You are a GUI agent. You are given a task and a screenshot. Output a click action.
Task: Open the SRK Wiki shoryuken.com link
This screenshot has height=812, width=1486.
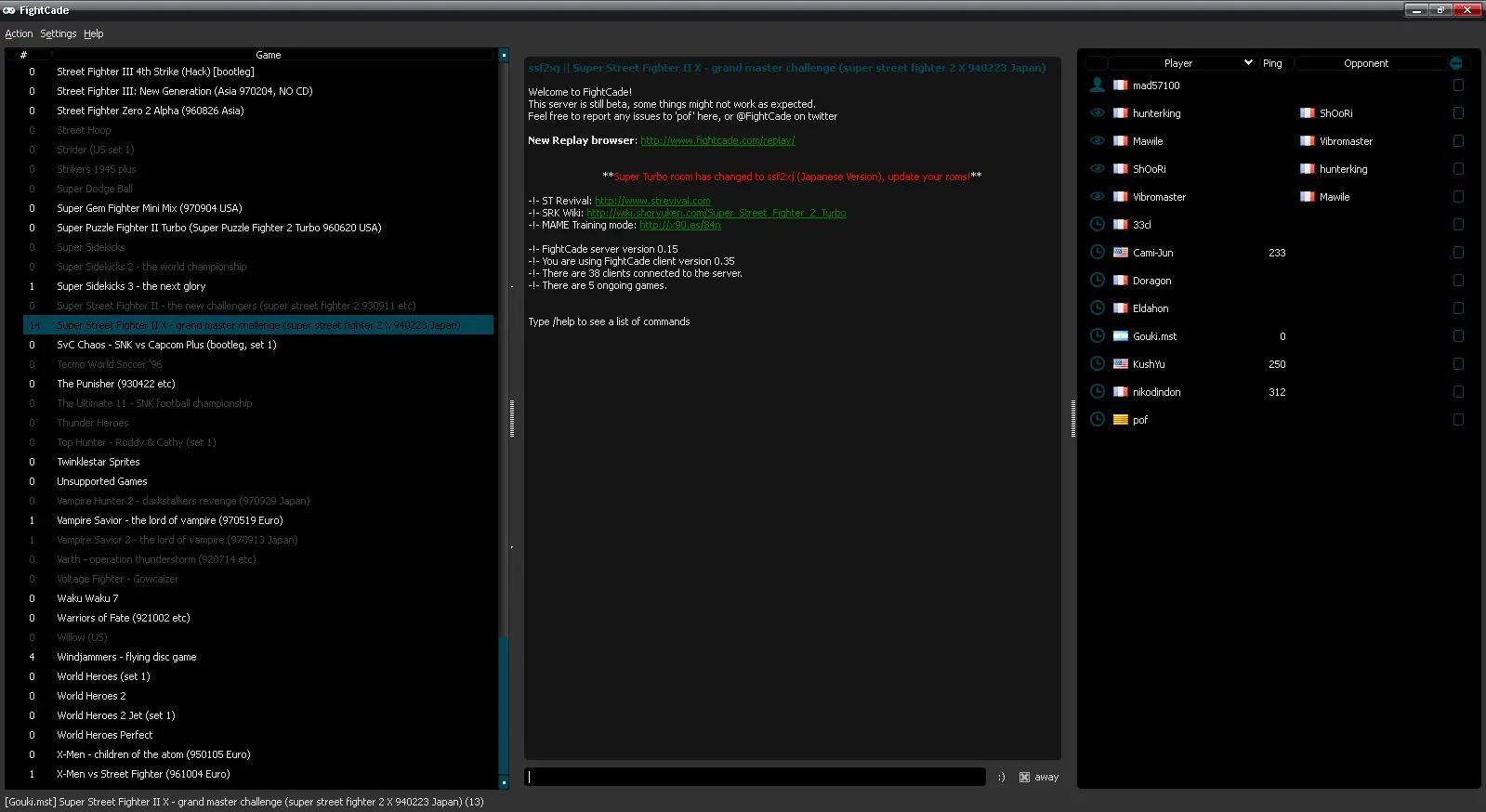pos(717,213)
